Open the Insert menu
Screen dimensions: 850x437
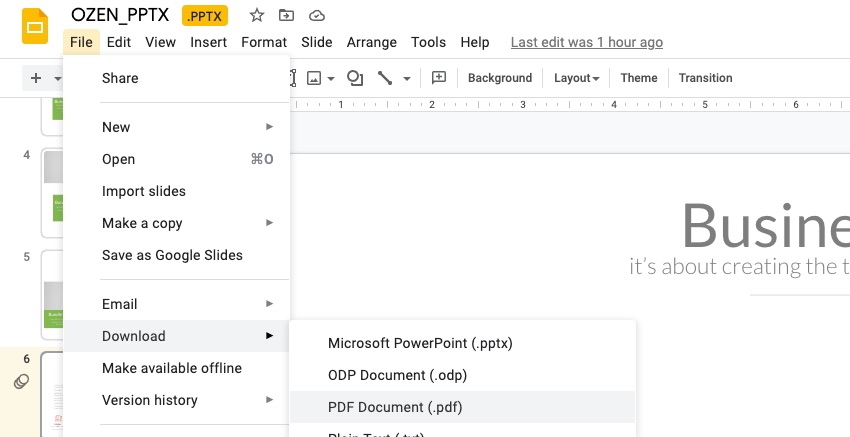pos(209,42)
